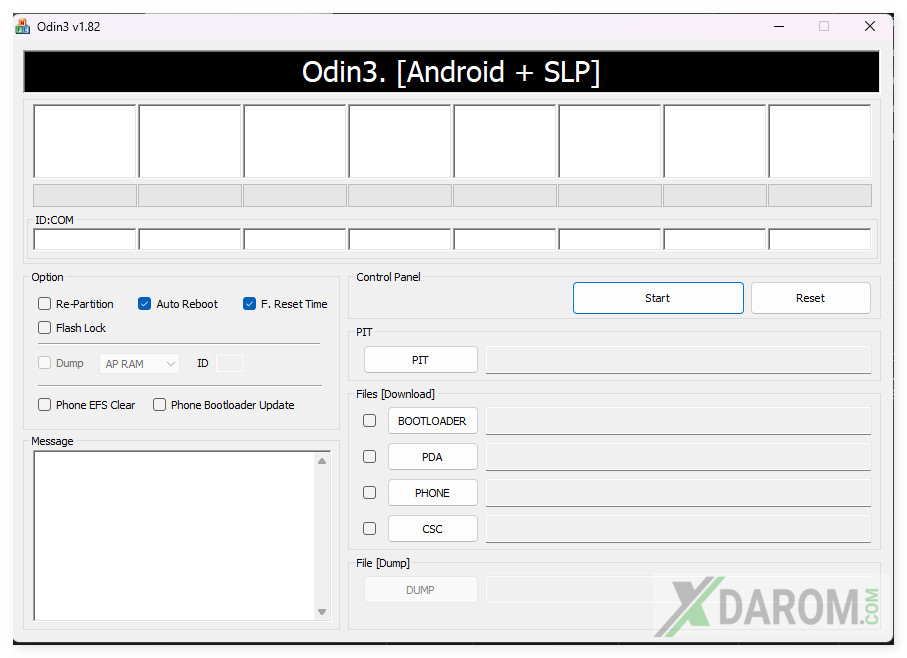907x658 pixels.
Task: Toggle the F. Reset Time checkbox
Action: pyautogui.click(x=250, y=304)
